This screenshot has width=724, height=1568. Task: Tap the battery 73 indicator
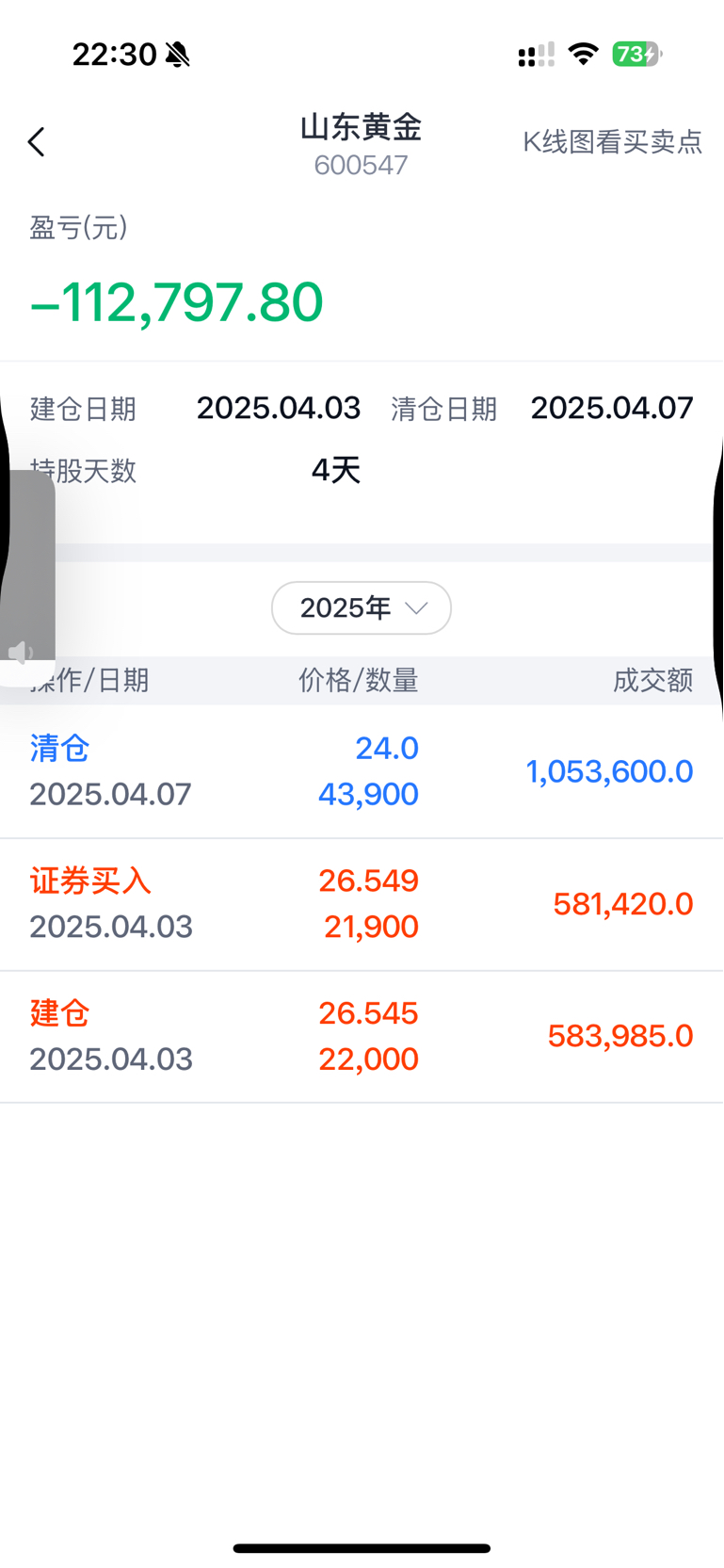point(637,54)
